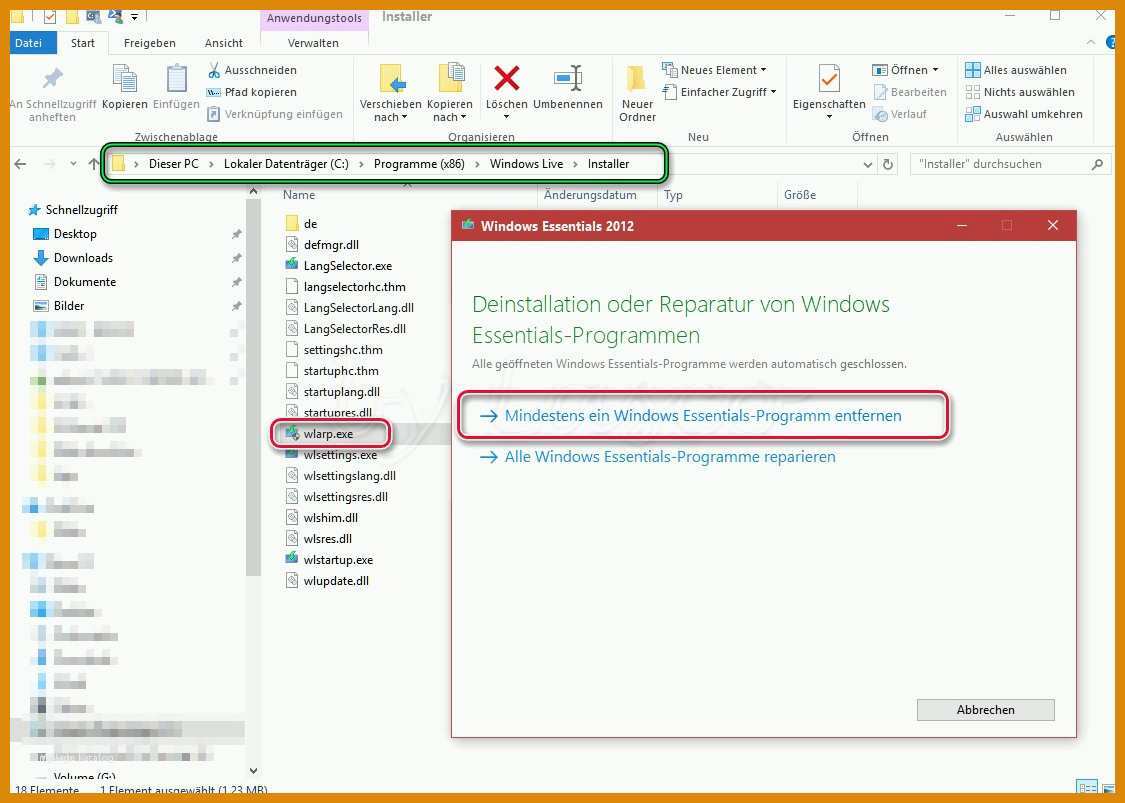Switch to the Freigeben tab

pos(149,43)
